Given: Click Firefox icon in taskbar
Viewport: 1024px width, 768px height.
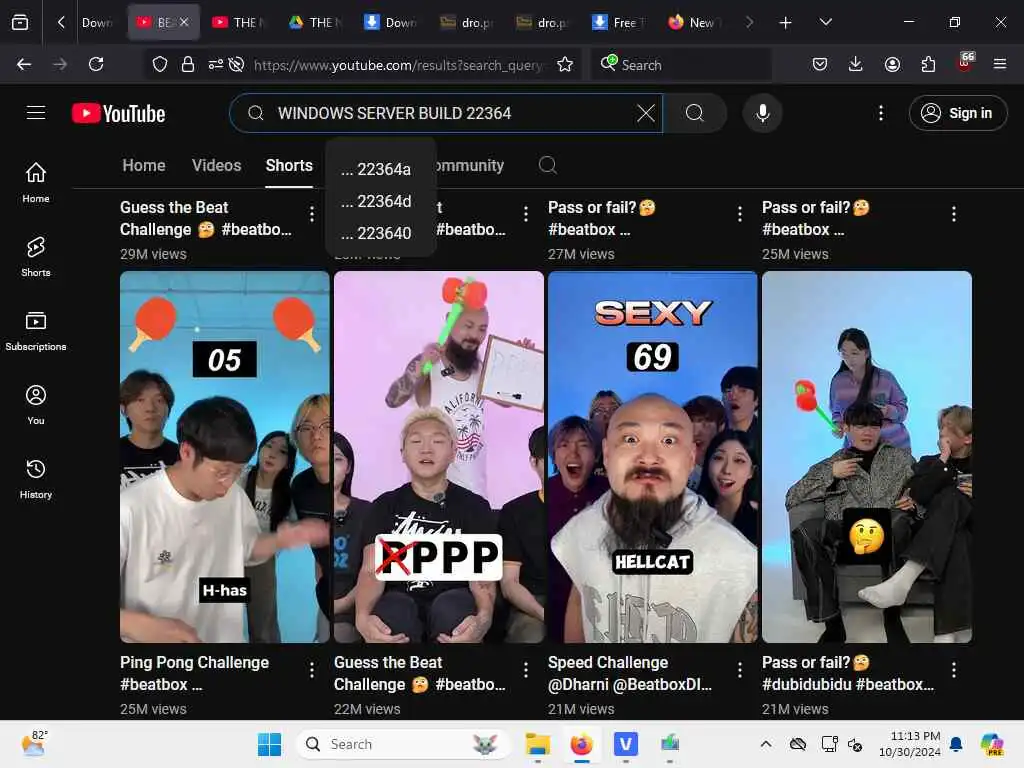Looking at the screenshot, I should point(581,744).
